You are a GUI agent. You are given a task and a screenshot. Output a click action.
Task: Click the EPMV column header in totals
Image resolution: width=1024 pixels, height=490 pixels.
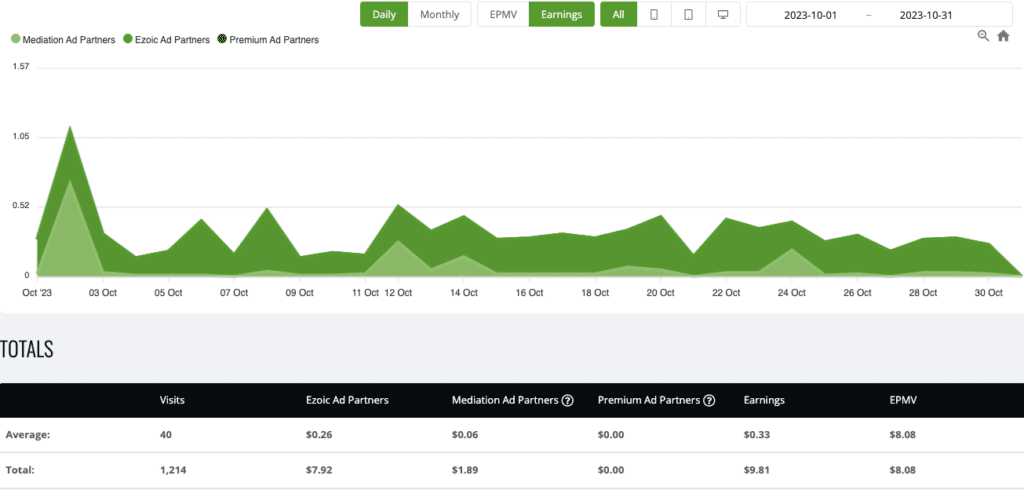pos(902,400)
